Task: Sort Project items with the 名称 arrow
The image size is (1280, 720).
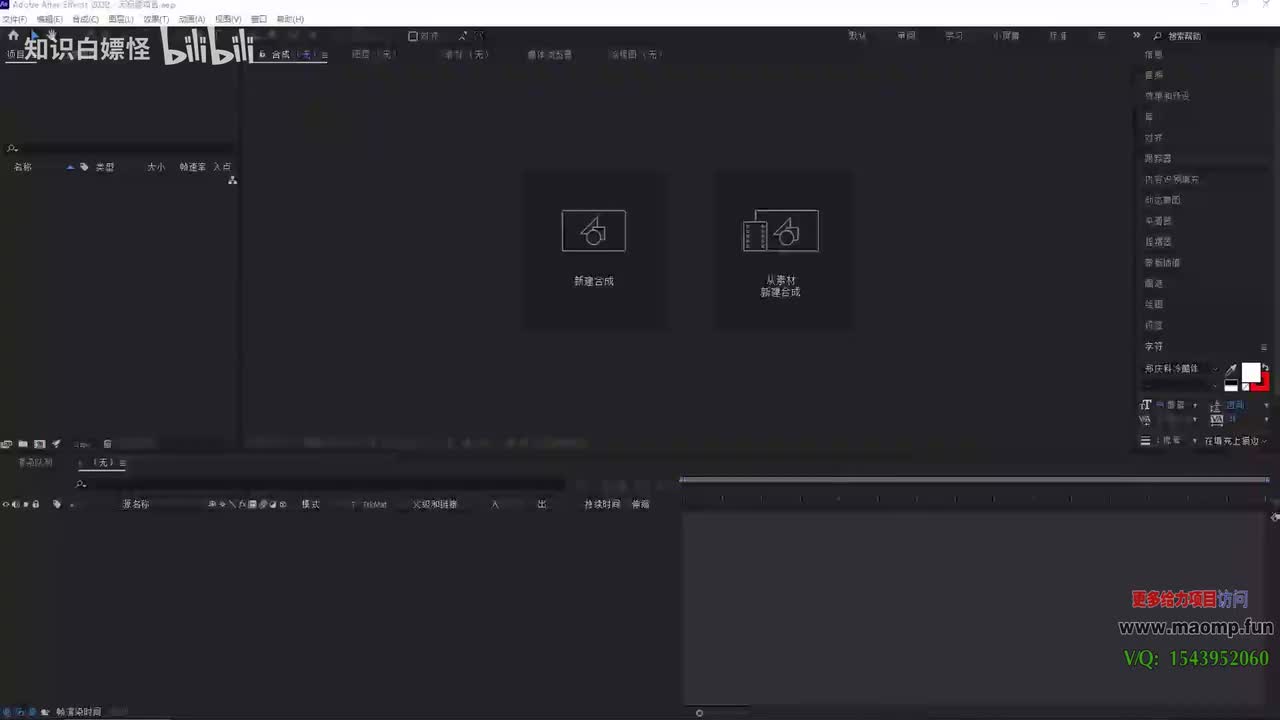Action: (70, 167)
